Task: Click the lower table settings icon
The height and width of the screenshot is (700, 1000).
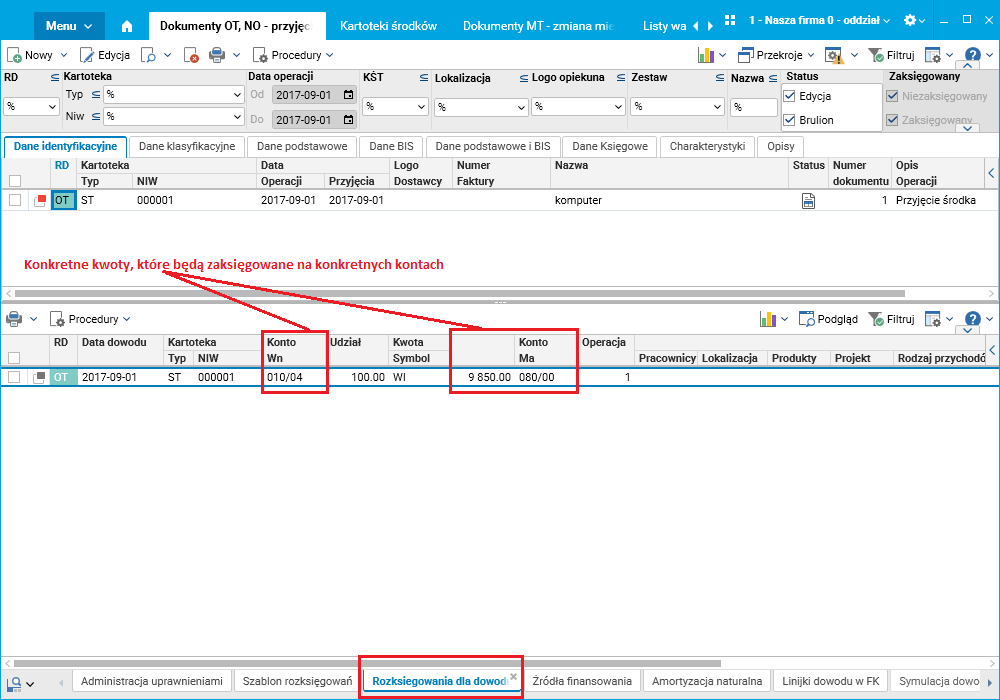Action: click(933, 319)
